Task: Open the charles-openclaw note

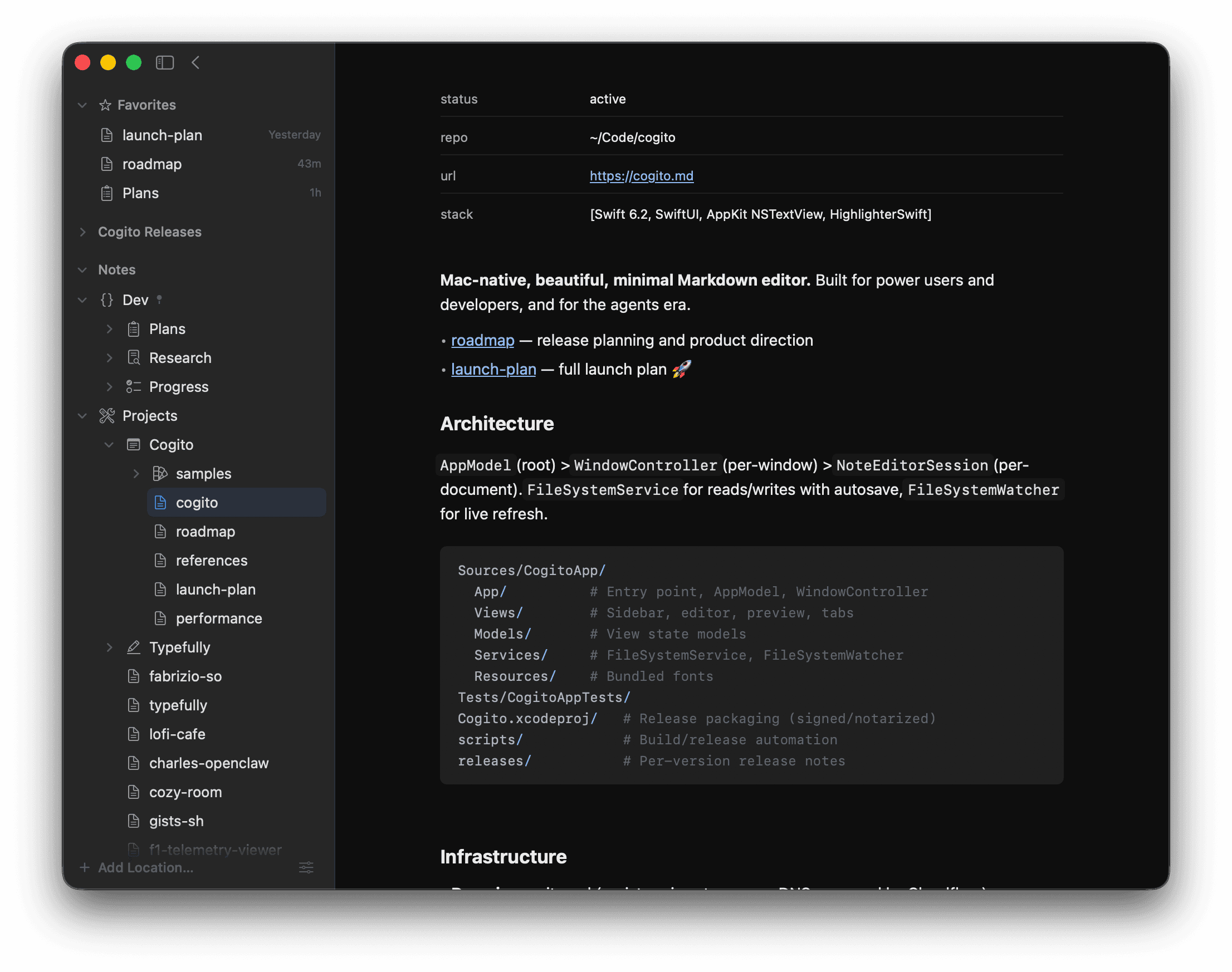Action: pyautogui.click(x=223, y=763)
